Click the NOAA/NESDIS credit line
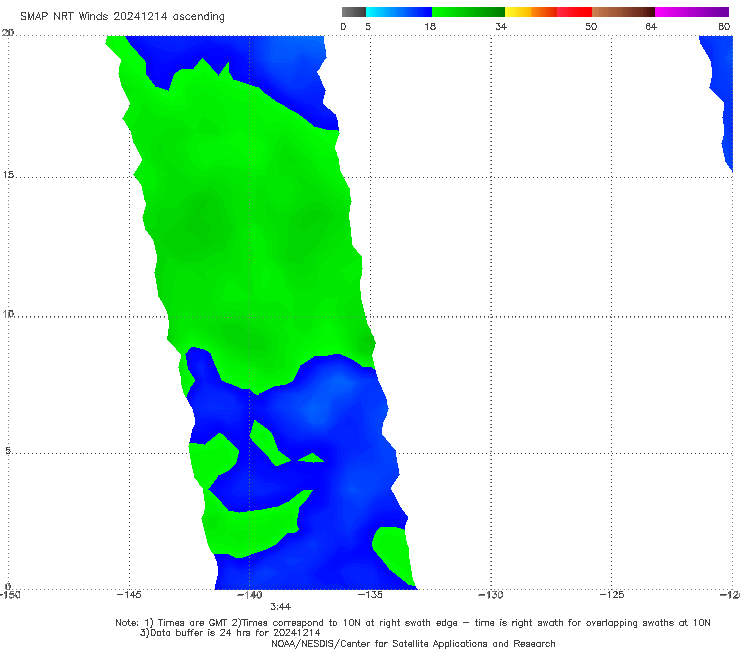Viewport: 740px width, 650px height. pyautogui.click(x=413, y=644)
